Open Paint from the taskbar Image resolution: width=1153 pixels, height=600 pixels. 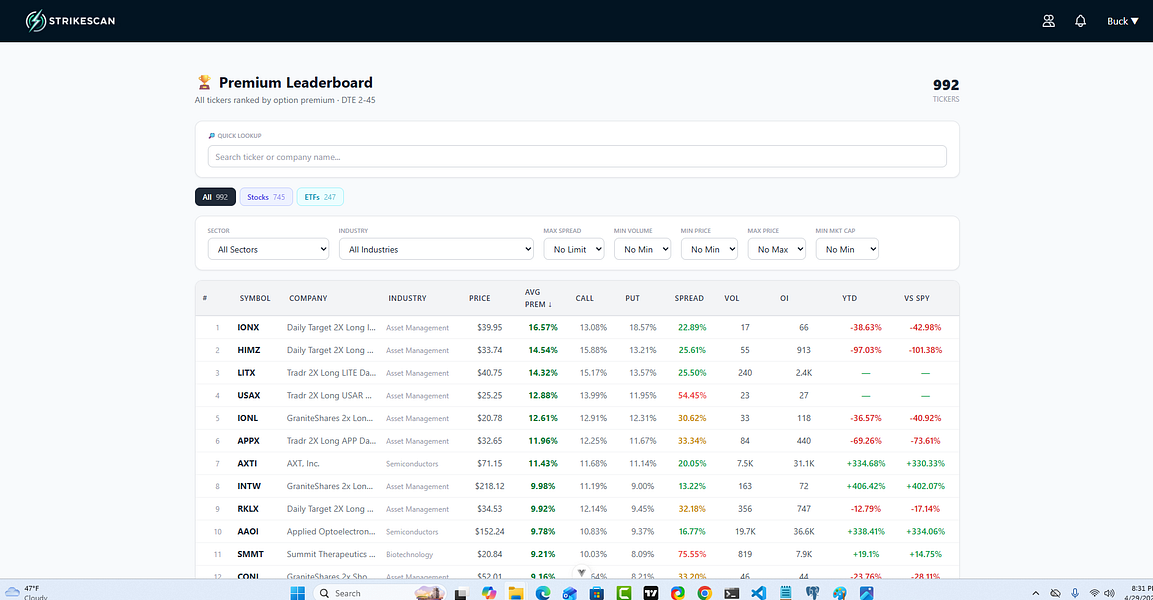coord(840,593)
